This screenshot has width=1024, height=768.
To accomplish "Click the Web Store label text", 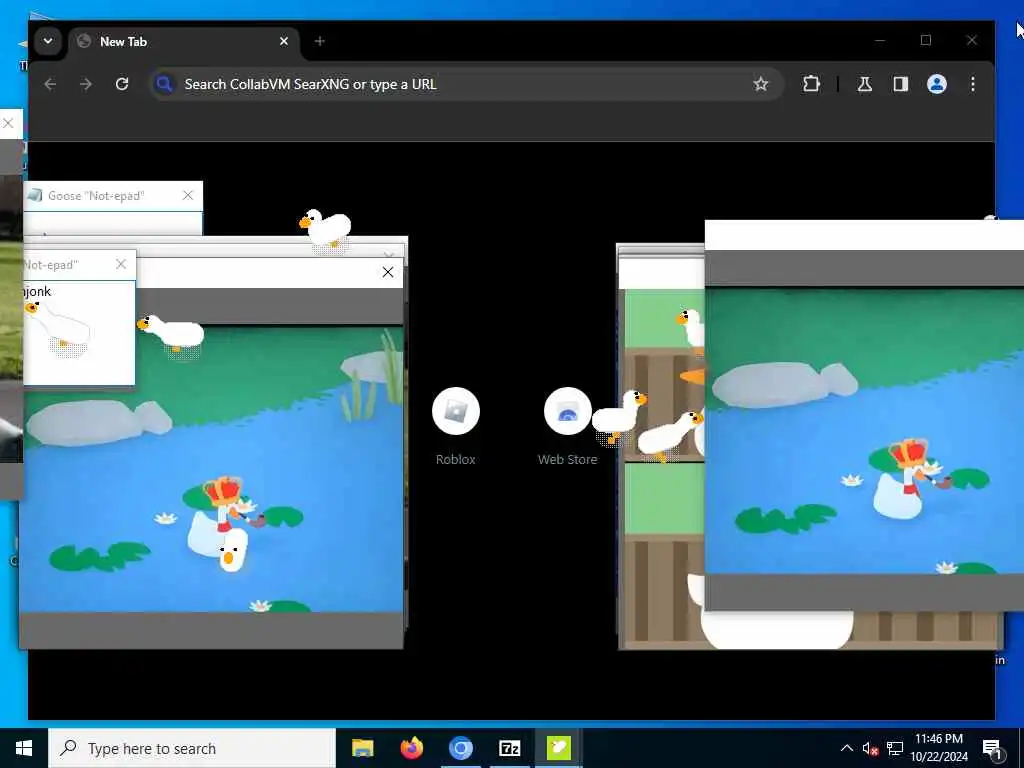I will (568, 459).
